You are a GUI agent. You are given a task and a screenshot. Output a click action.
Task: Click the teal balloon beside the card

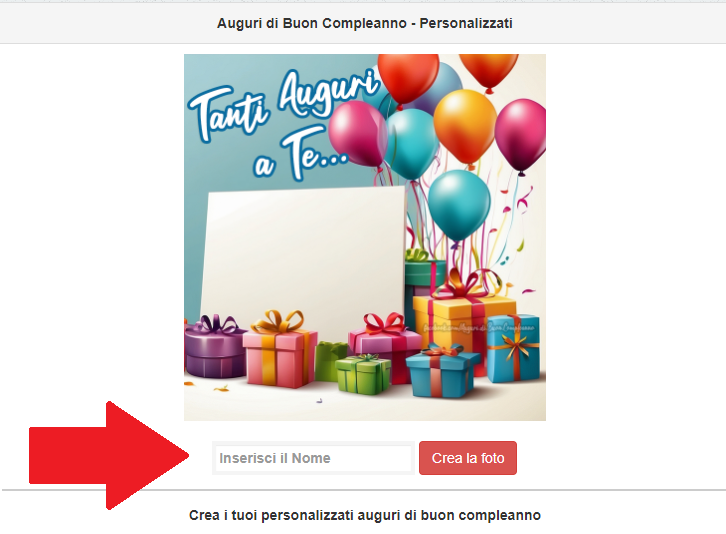click(458, 205)
